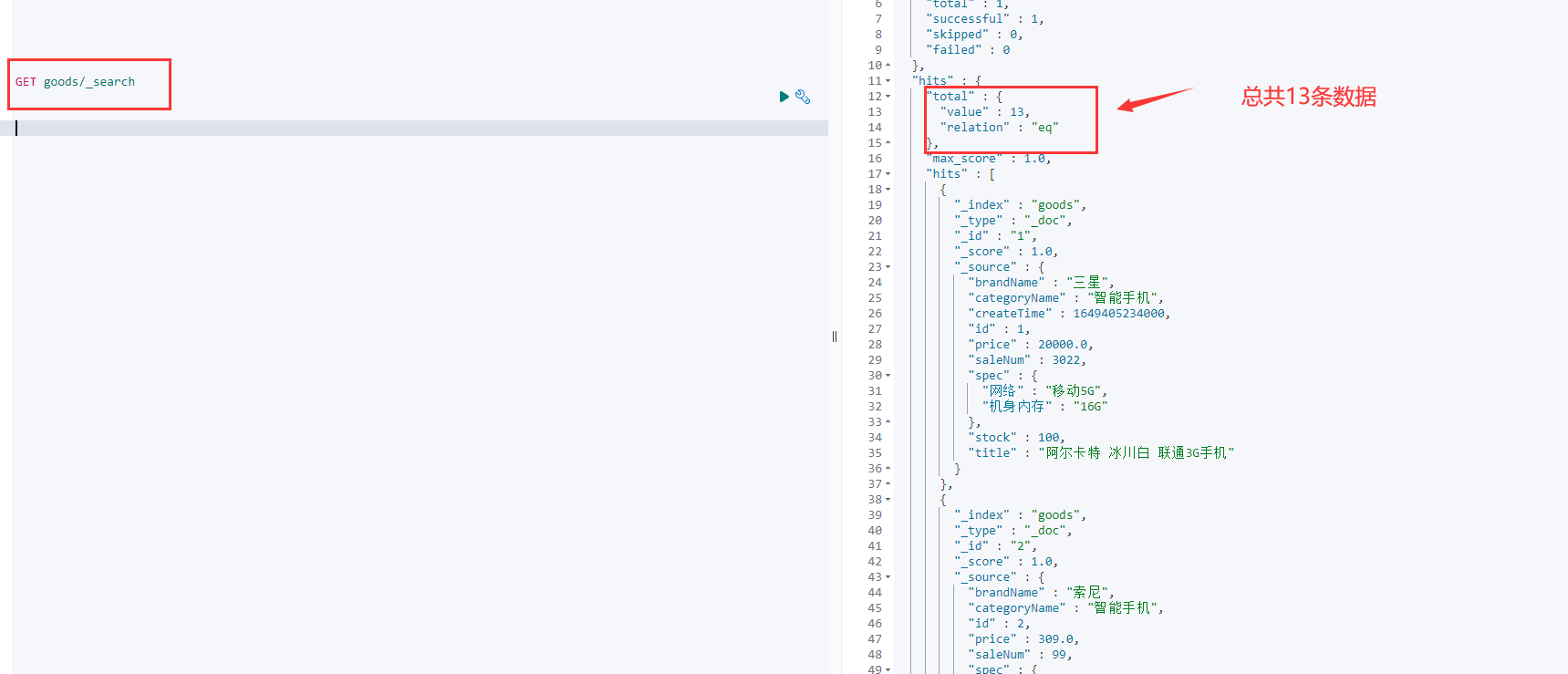Click "_index" : "goods" on line 19
1568x674 pixels.
[1021, 205]
